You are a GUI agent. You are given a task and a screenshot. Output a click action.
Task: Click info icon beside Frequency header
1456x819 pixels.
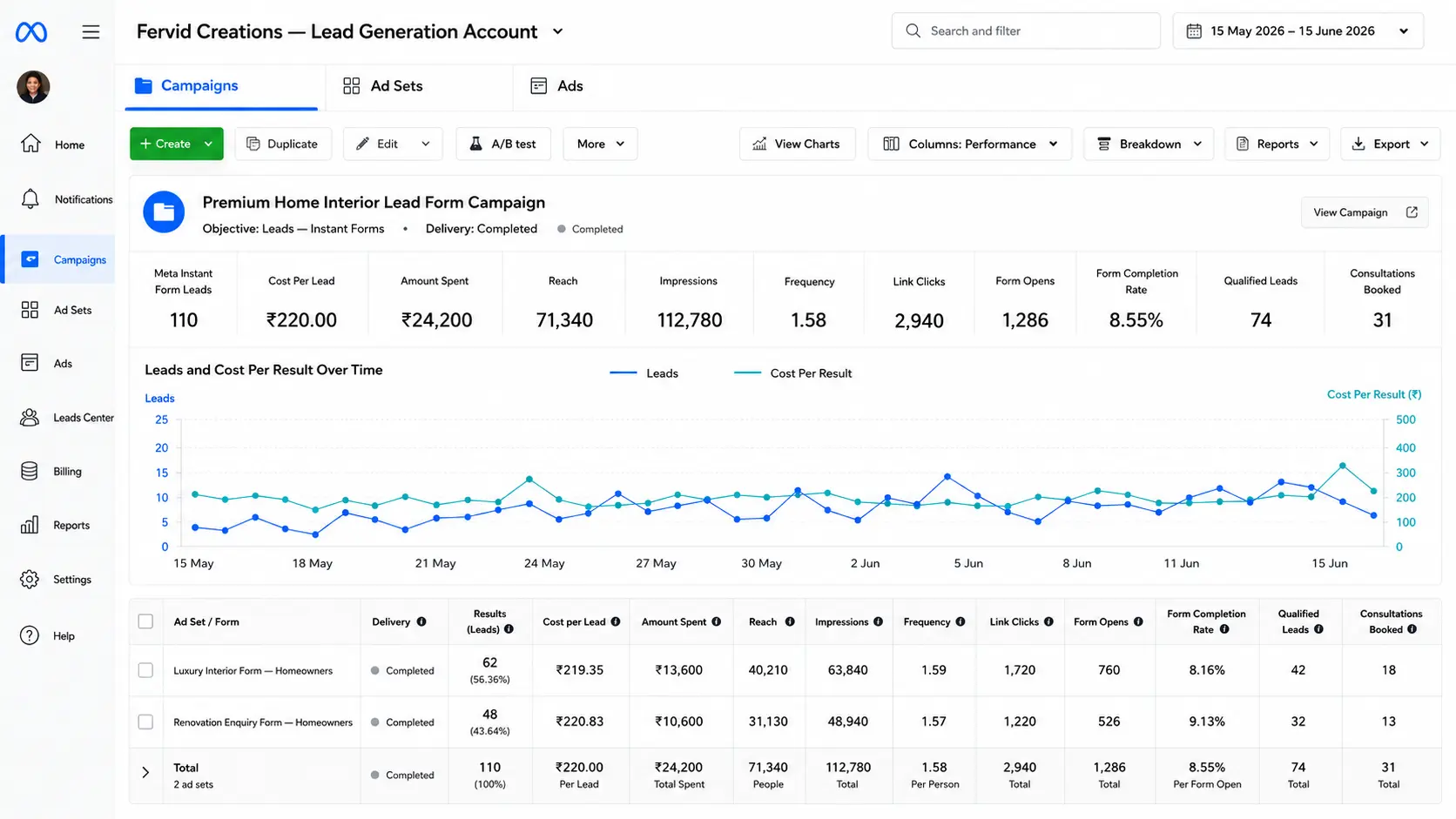(x=961, y=621)
